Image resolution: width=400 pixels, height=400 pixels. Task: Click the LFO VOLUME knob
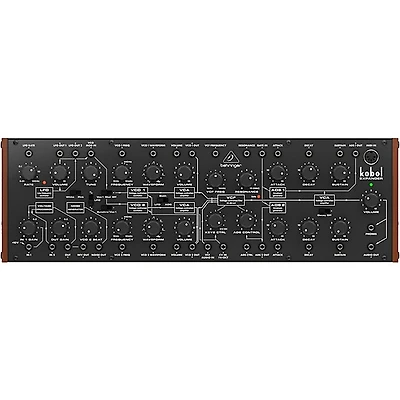tap(59, 172)
